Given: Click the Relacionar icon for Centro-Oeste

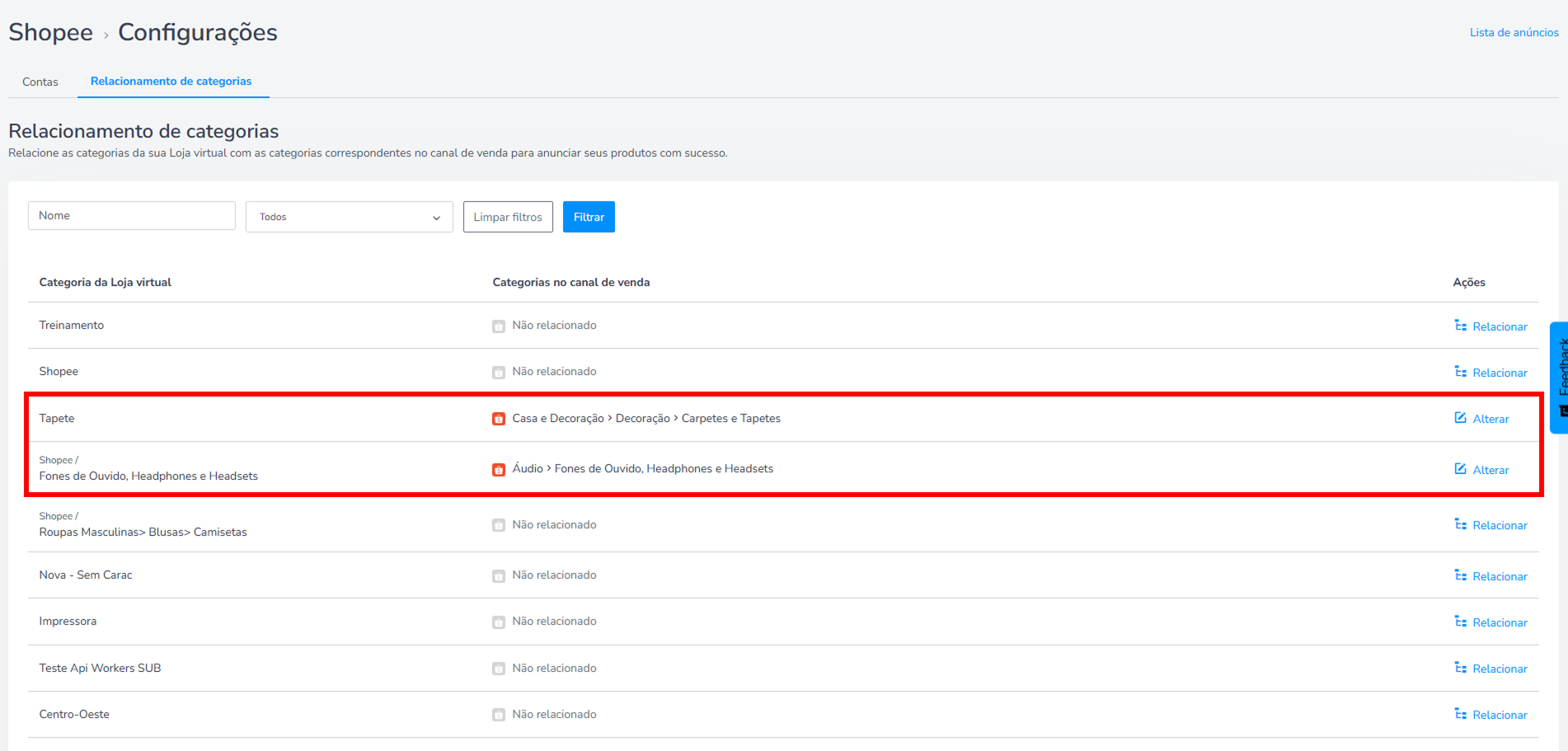Looking at the screenshot, I should pos(1460,714).
